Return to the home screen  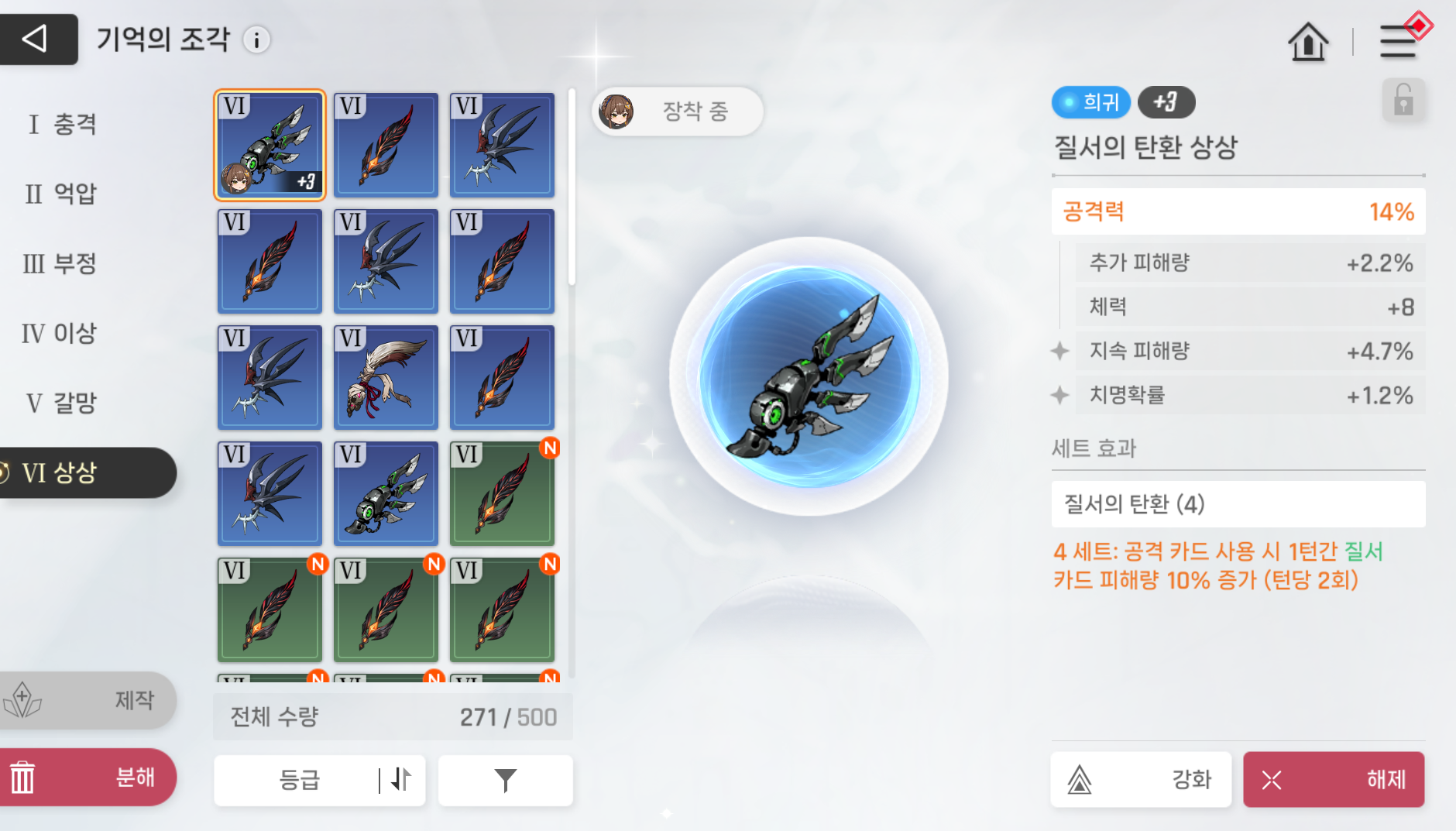[x=1308, y=41]
